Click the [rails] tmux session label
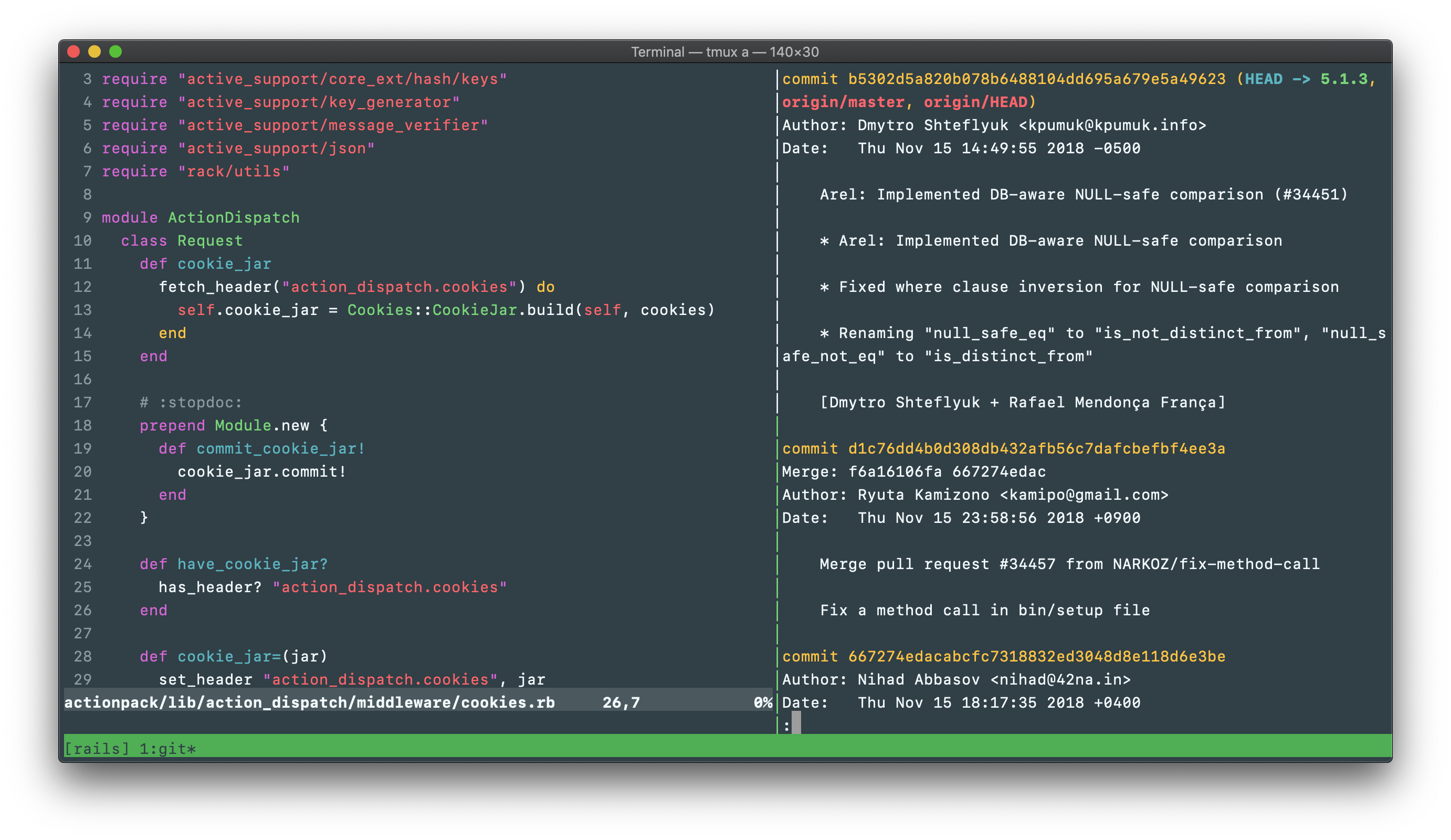This screenshot has height=840, width=1451. 97,749
